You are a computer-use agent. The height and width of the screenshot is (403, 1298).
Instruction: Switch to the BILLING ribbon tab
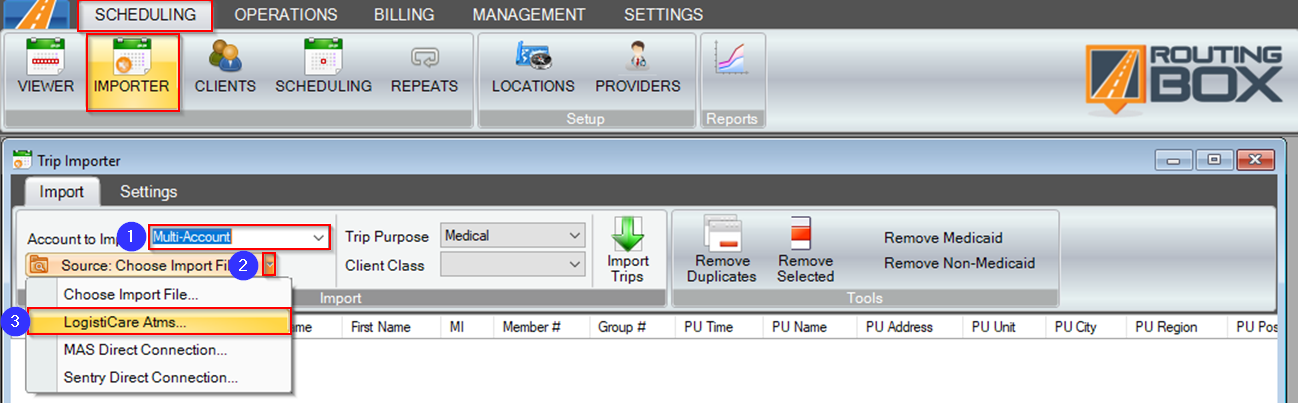[x=404, y=15]
